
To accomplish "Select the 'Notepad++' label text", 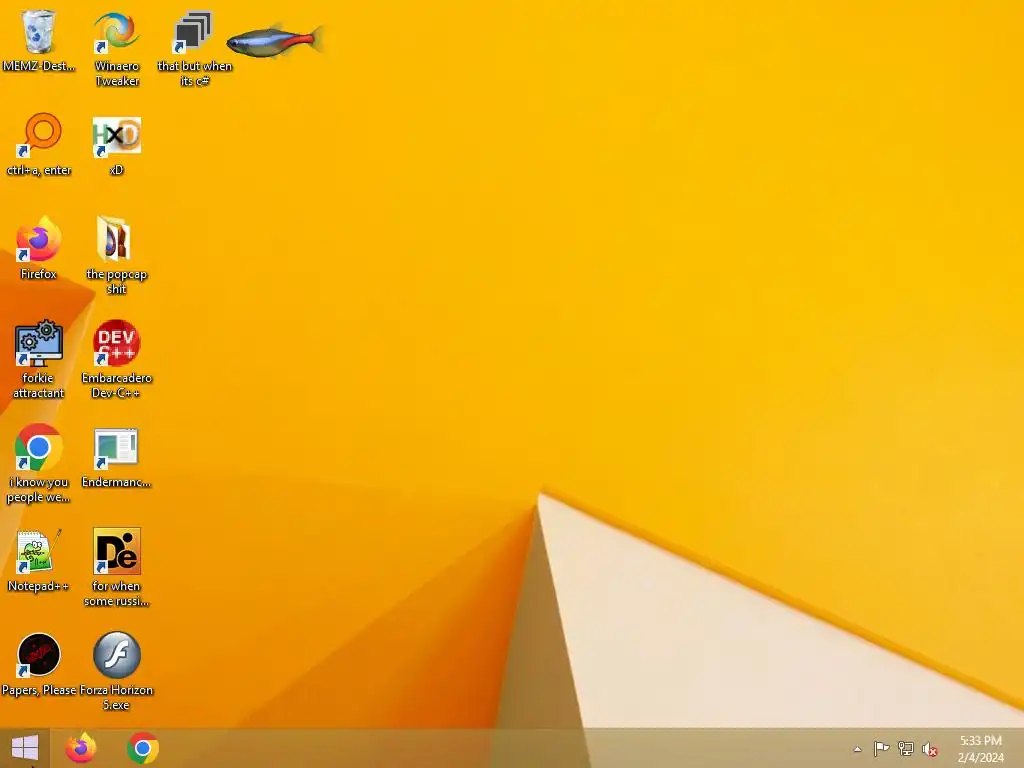I will point(38,586).
